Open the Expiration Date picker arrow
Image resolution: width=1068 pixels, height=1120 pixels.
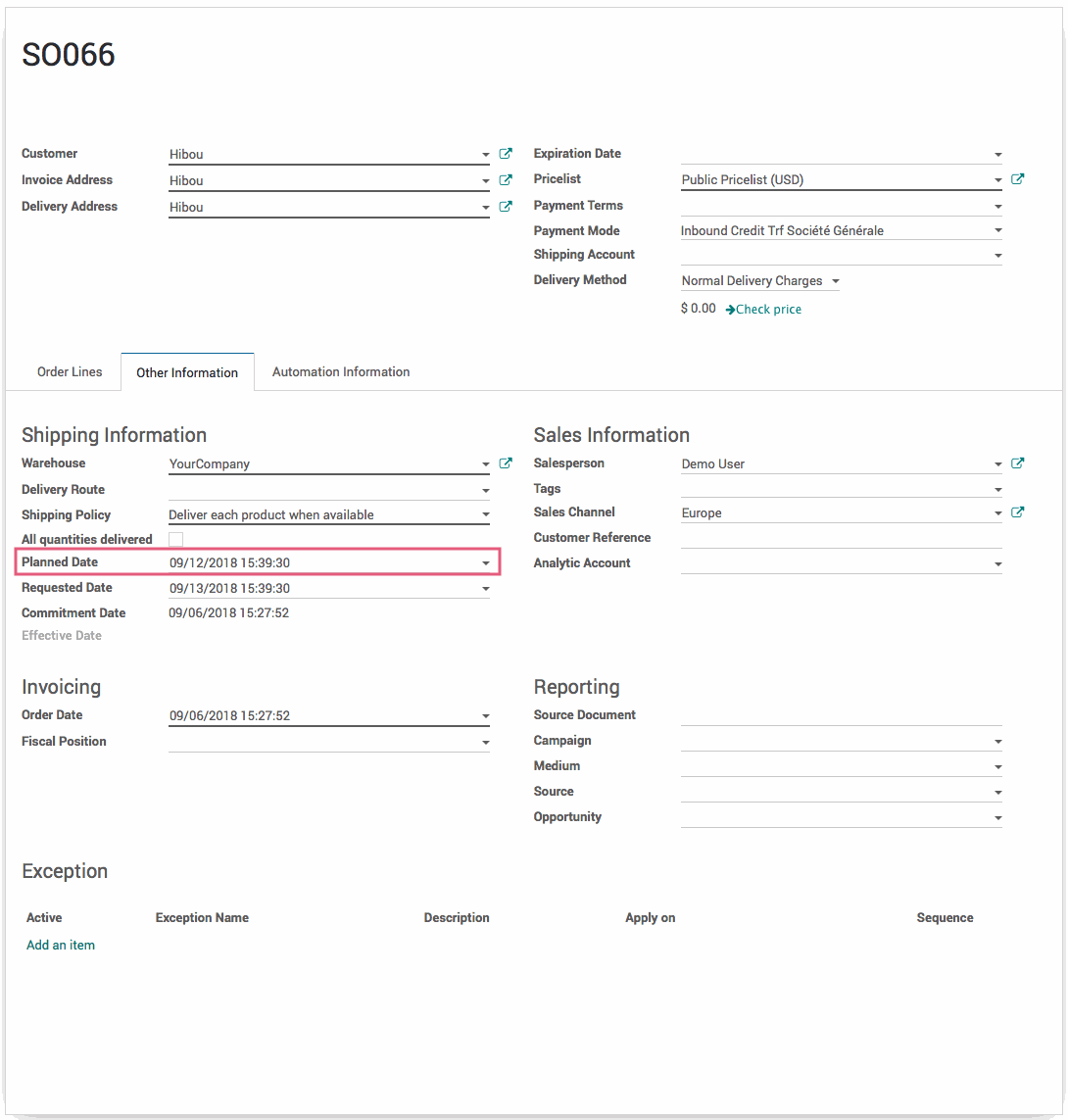click(998, 154)
